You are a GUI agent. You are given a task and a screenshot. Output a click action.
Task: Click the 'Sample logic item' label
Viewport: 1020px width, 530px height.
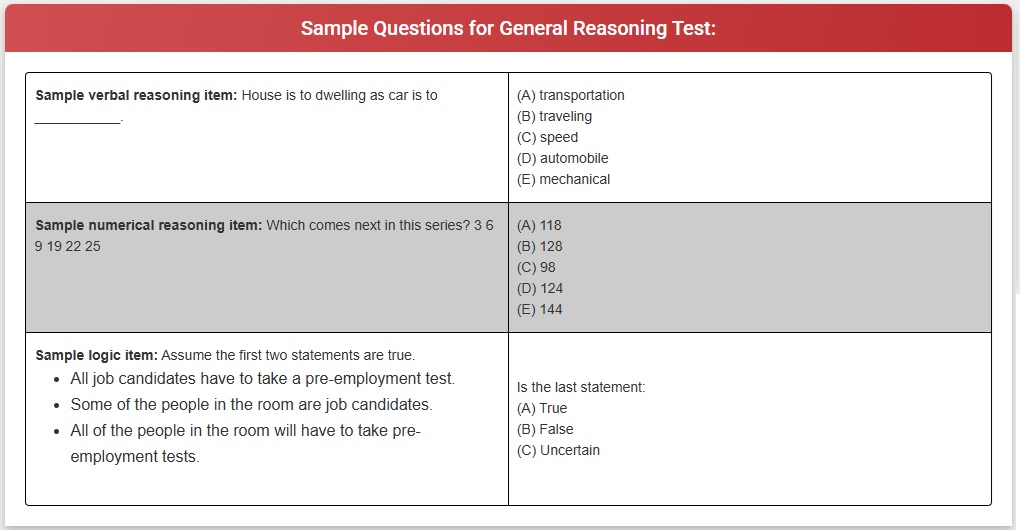[x=96, y=355]
